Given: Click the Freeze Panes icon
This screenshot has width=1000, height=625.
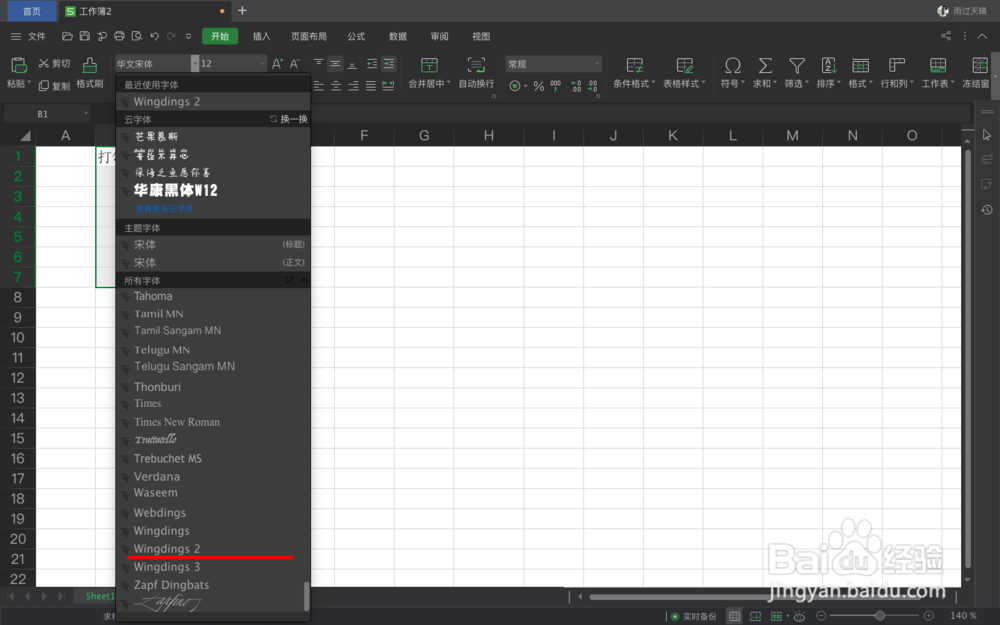Looking at the screenshot, I should coord(980,65).
